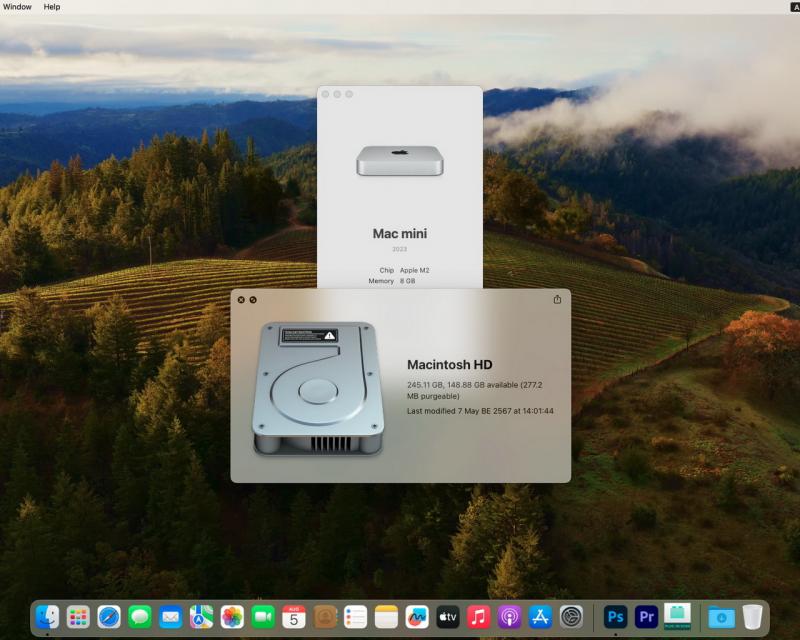The width and height of the screenshot is (800, 640).
Task: Click the input source indicator in menu bar
Action: [794, 7]
